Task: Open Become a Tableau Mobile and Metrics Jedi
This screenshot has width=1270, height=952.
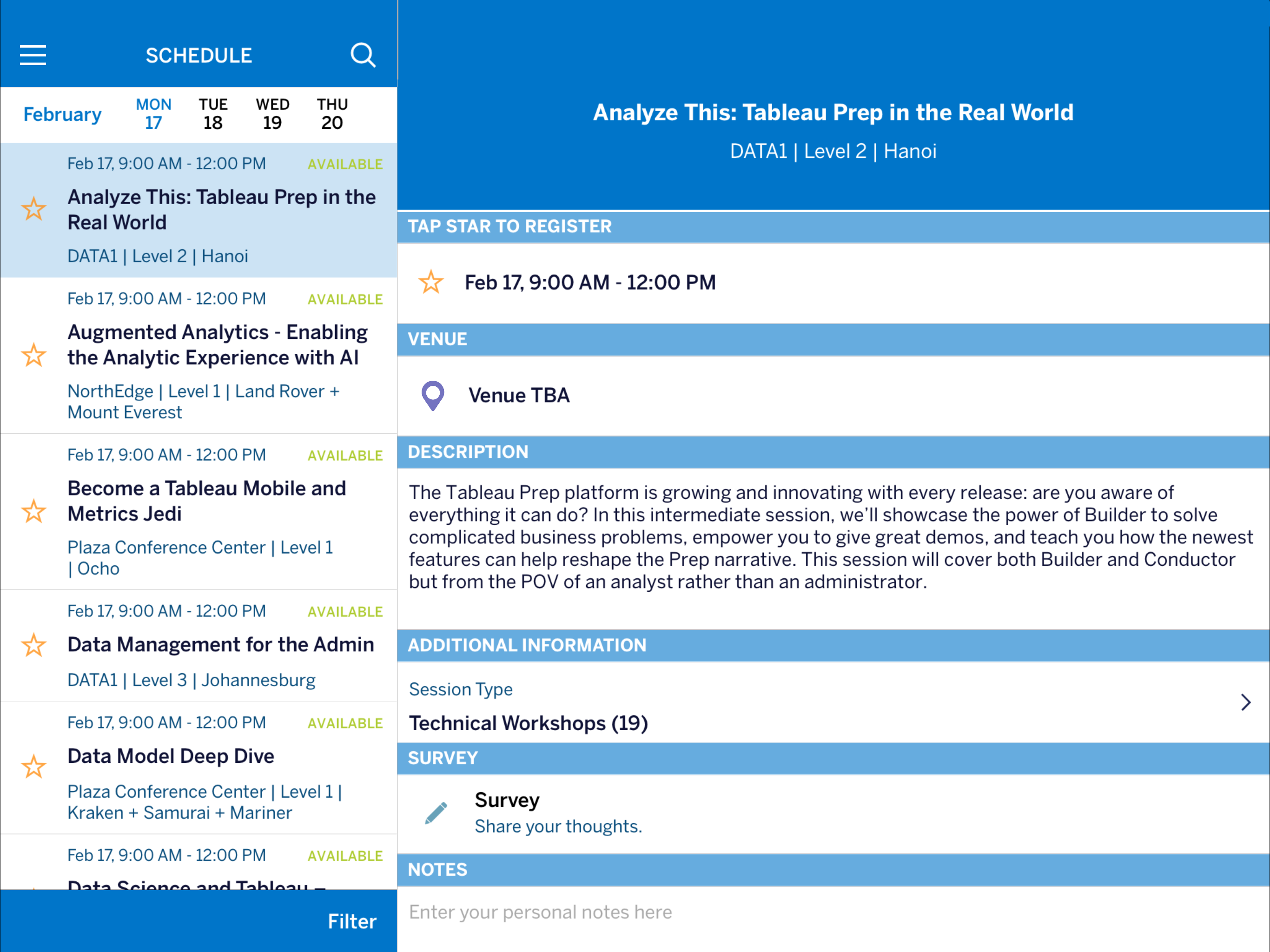Action: click(x=207, y=501)
